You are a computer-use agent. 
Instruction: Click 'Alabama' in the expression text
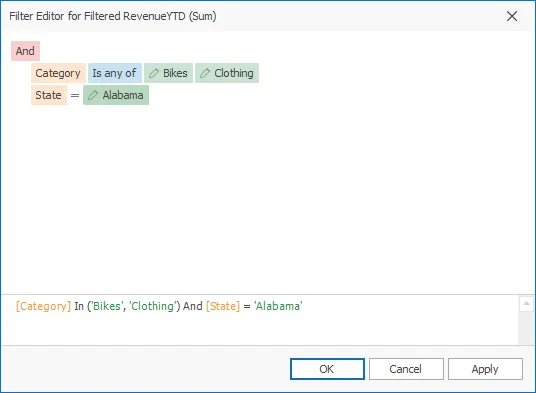[278, 306]
